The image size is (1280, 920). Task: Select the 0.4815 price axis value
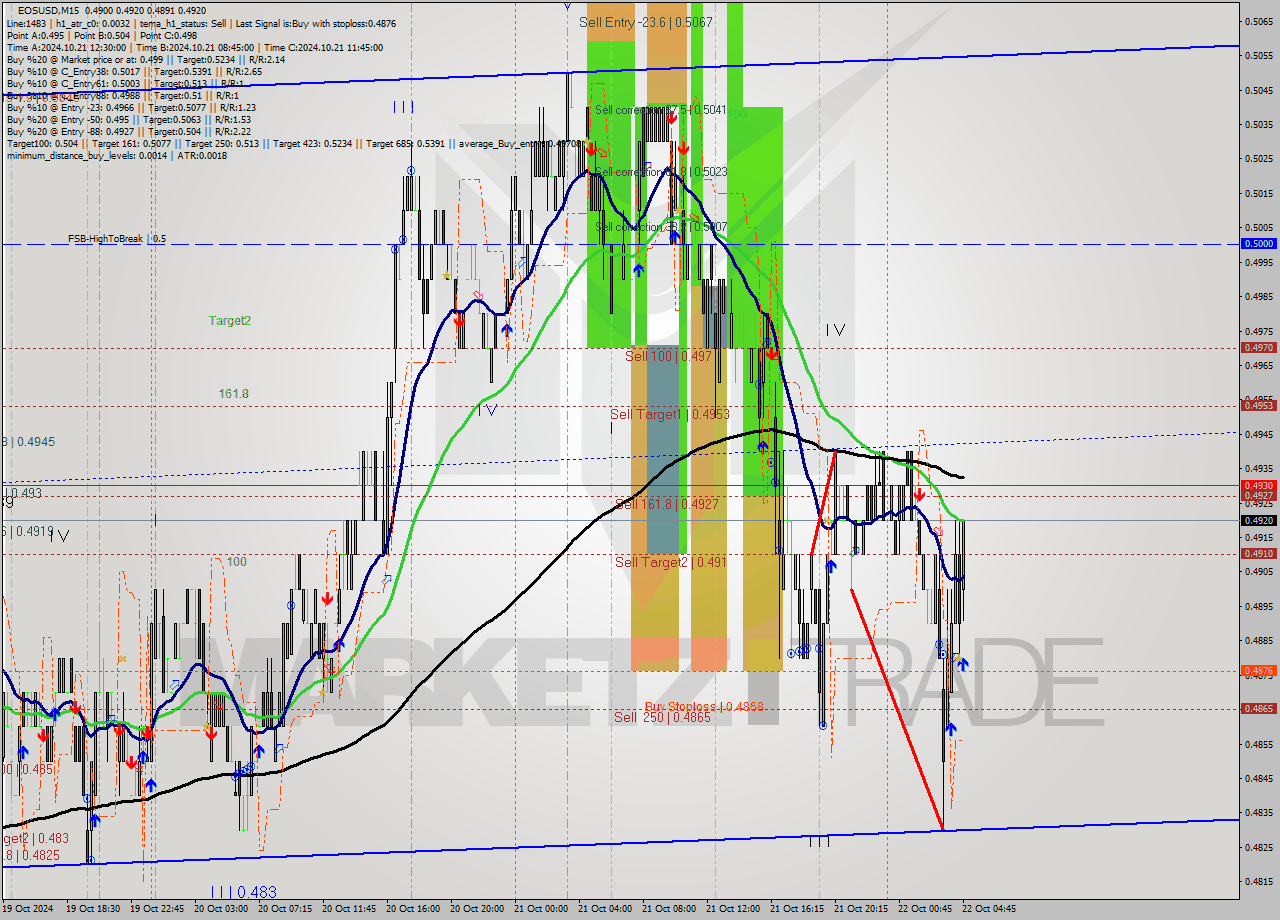pyautogui.click(x=1257, y=881)
